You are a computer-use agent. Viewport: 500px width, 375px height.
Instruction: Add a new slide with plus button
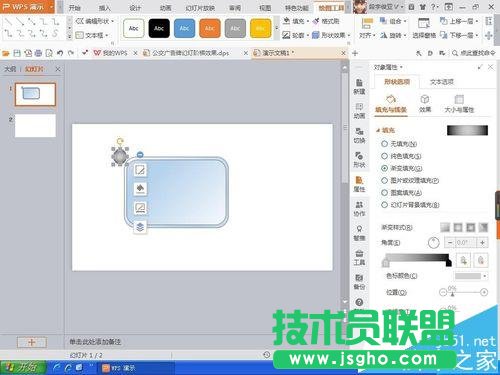pyautogui.click(x=32, y=342)
